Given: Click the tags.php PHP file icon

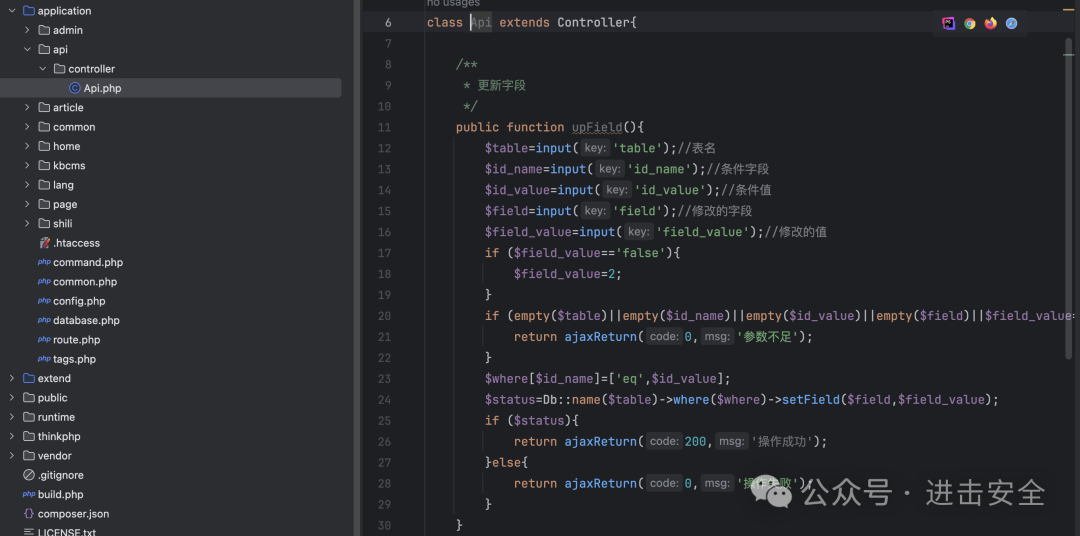Looking at the screenshot, I should click(44, 358).
